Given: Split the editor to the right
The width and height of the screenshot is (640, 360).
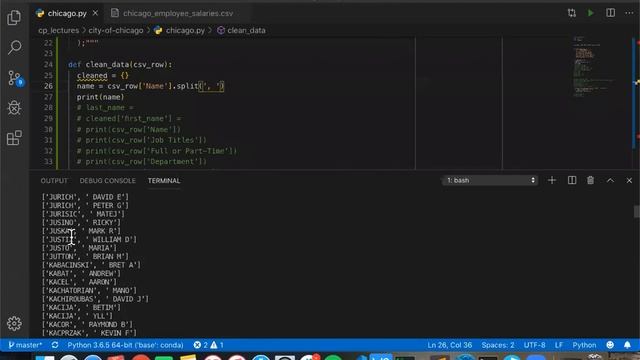Looking at the screenshot, I should [610, 13].
